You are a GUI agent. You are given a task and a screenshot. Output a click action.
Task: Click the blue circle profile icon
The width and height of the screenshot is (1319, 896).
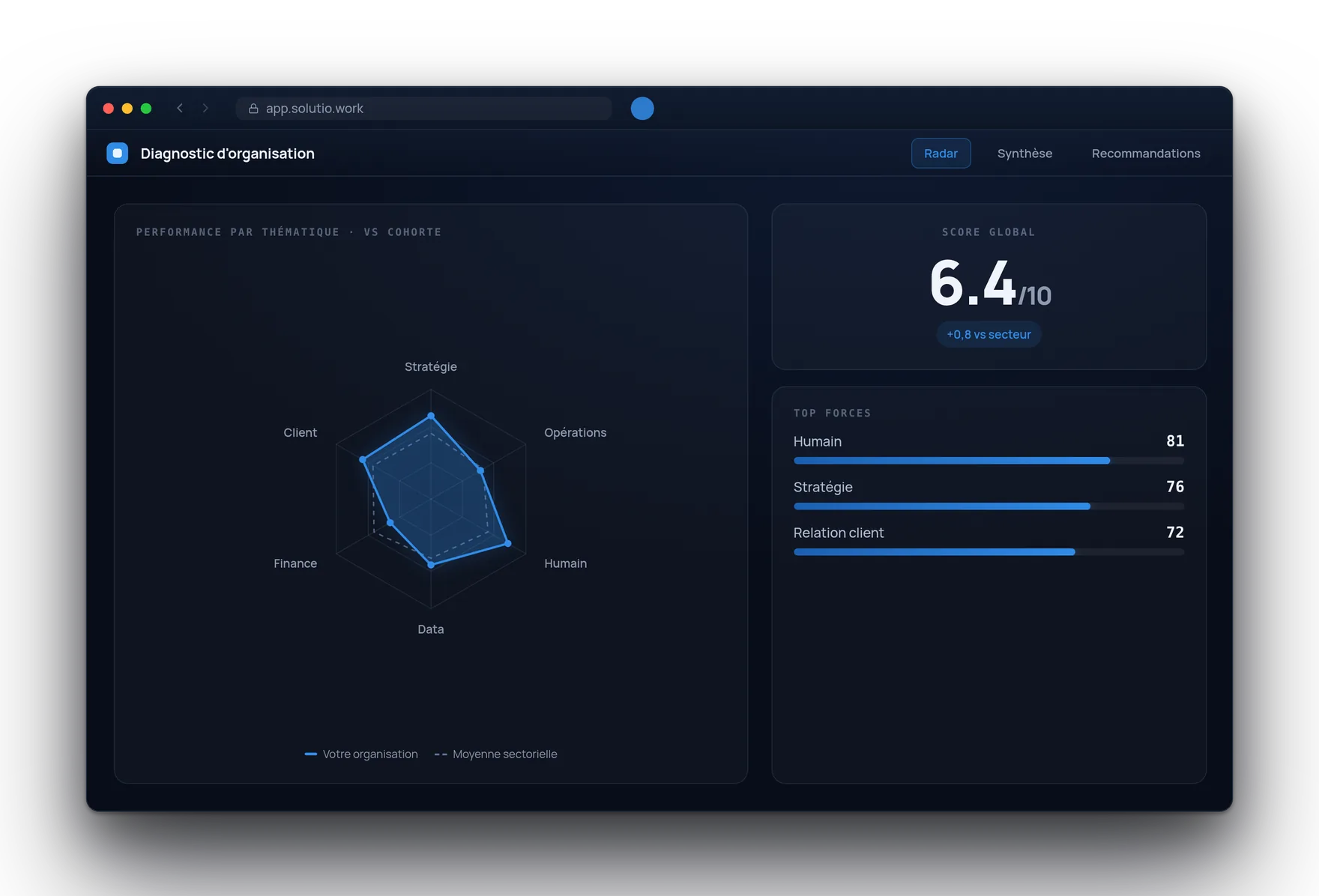pyautogui.click(x=642, y=109)
